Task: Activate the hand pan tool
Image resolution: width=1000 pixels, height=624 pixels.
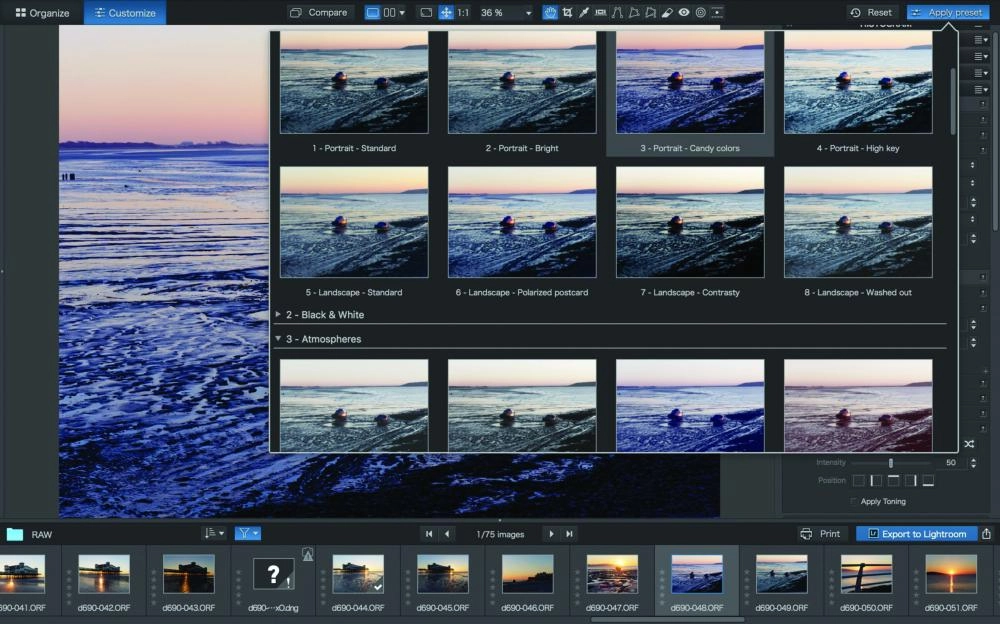Action: pos(550,13)
